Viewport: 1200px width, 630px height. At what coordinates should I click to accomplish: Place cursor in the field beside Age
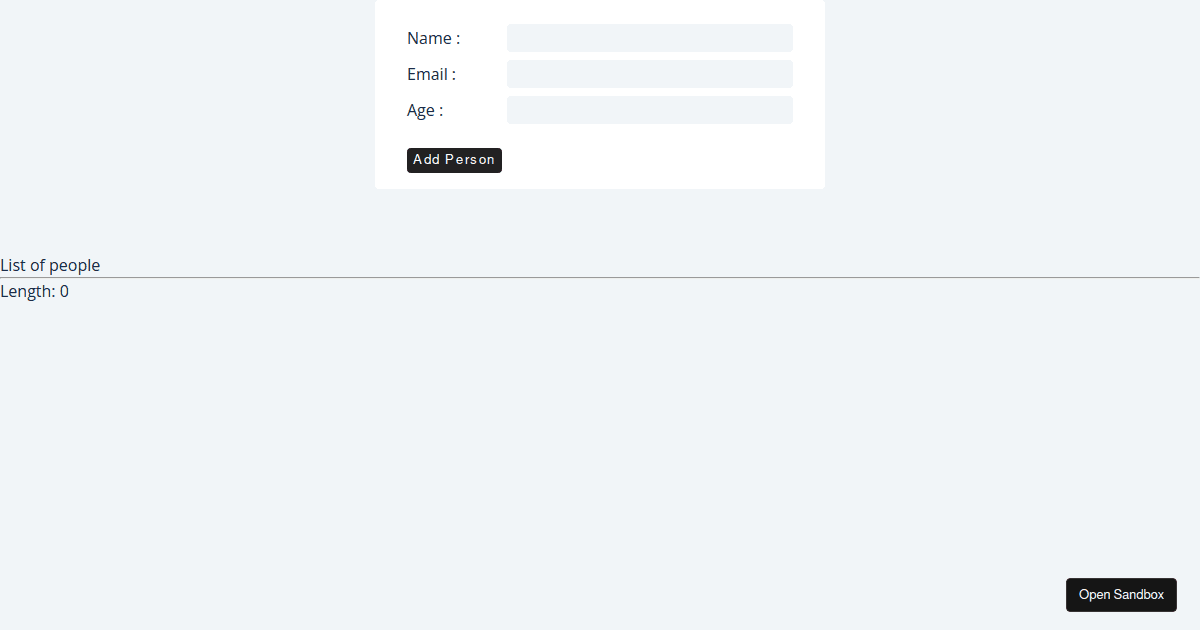650,110
